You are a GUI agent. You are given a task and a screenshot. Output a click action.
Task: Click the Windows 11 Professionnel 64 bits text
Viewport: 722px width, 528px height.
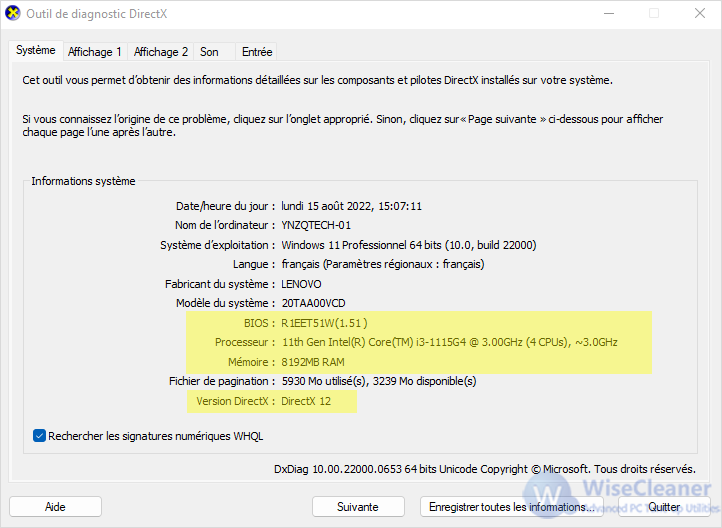pyautogui.click(x=408, y=245)
